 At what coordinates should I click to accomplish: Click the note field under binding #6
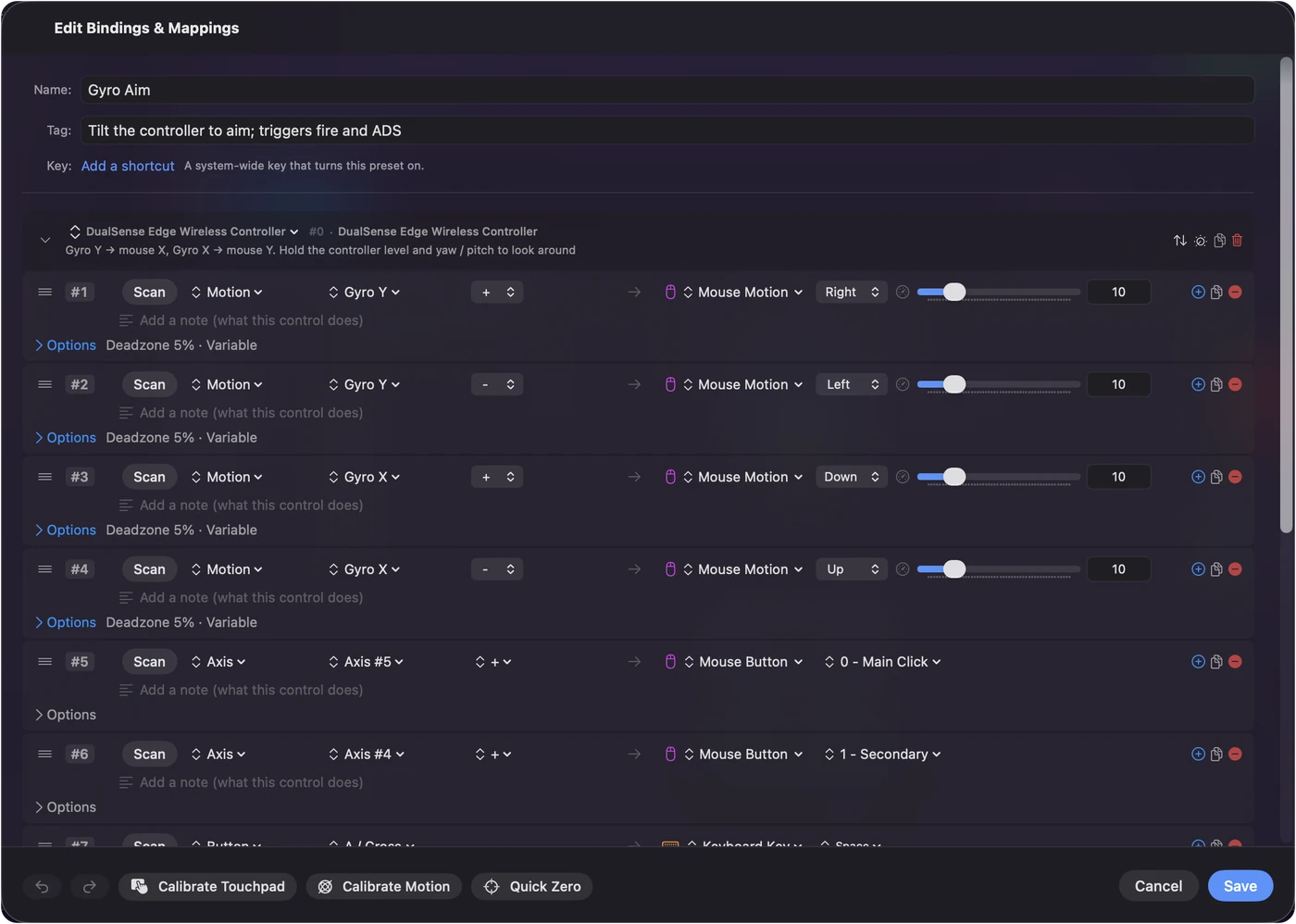(x=251, y=783)
